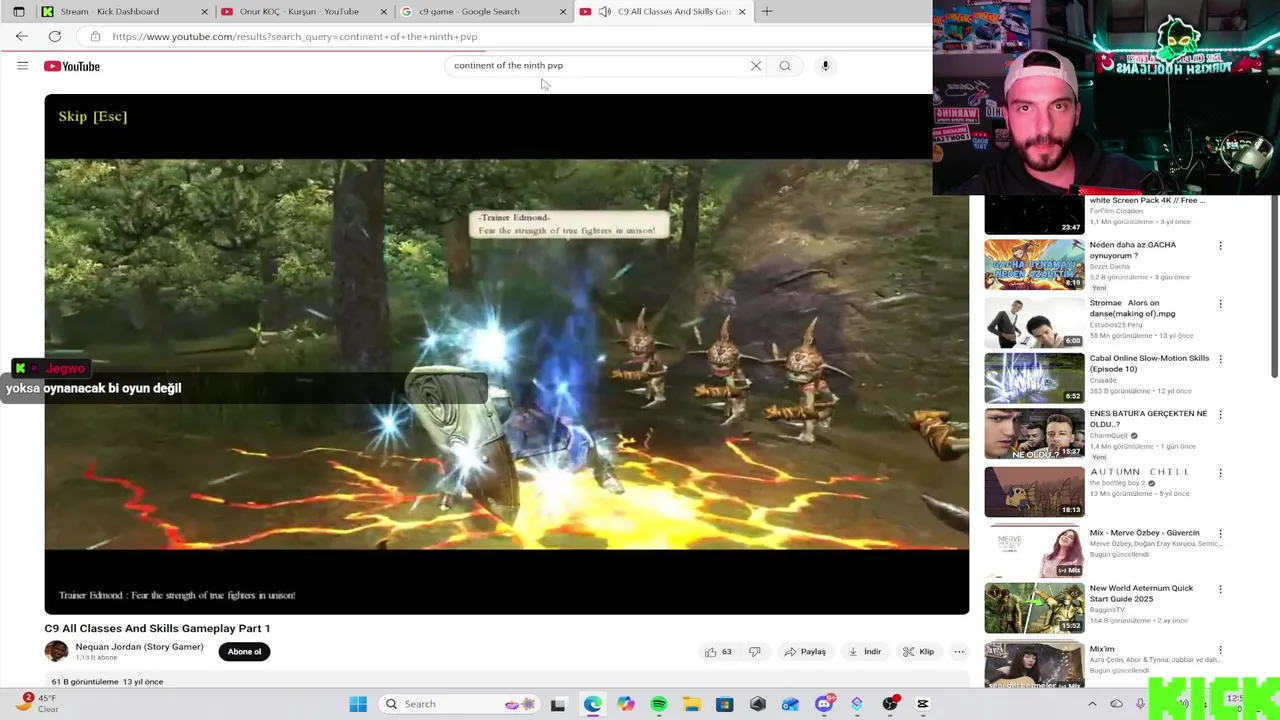Select the C9 All Classes And Skills tab
The height and width of the screenshot is (720, 1280).
(662, 12)
